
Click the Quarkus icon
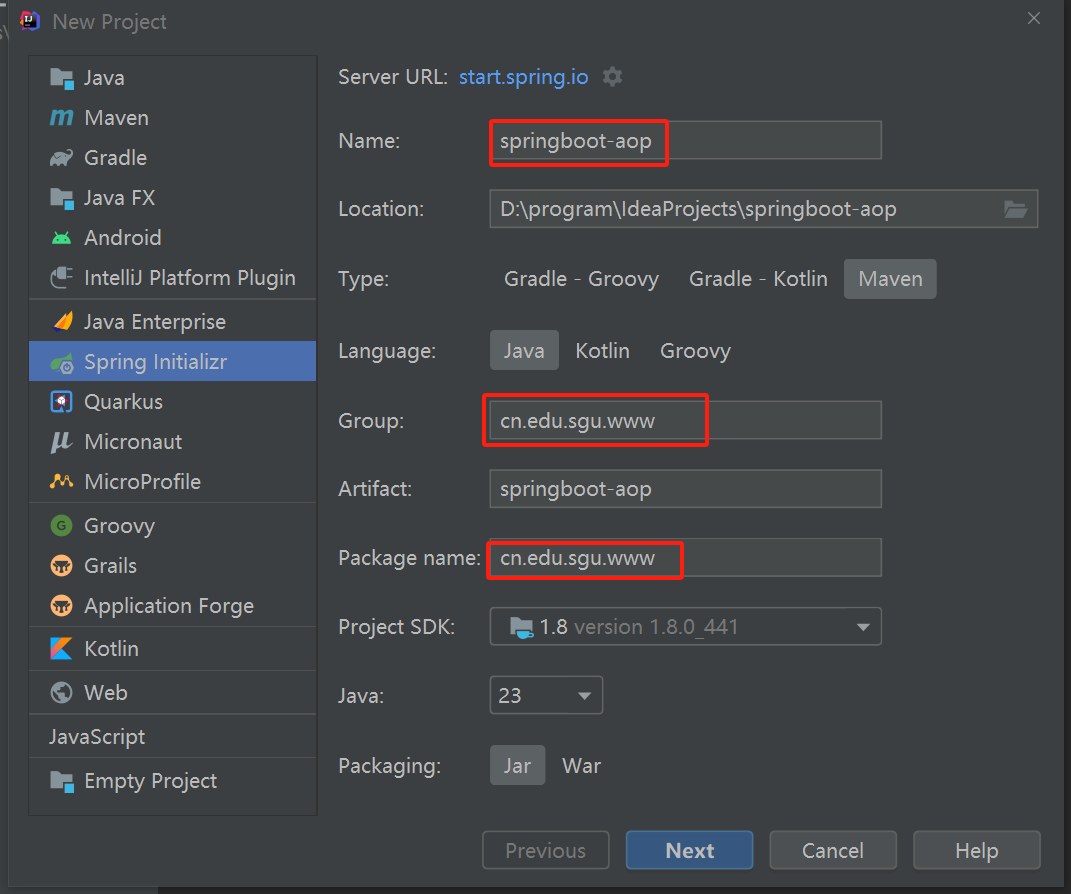click(61, 402)
